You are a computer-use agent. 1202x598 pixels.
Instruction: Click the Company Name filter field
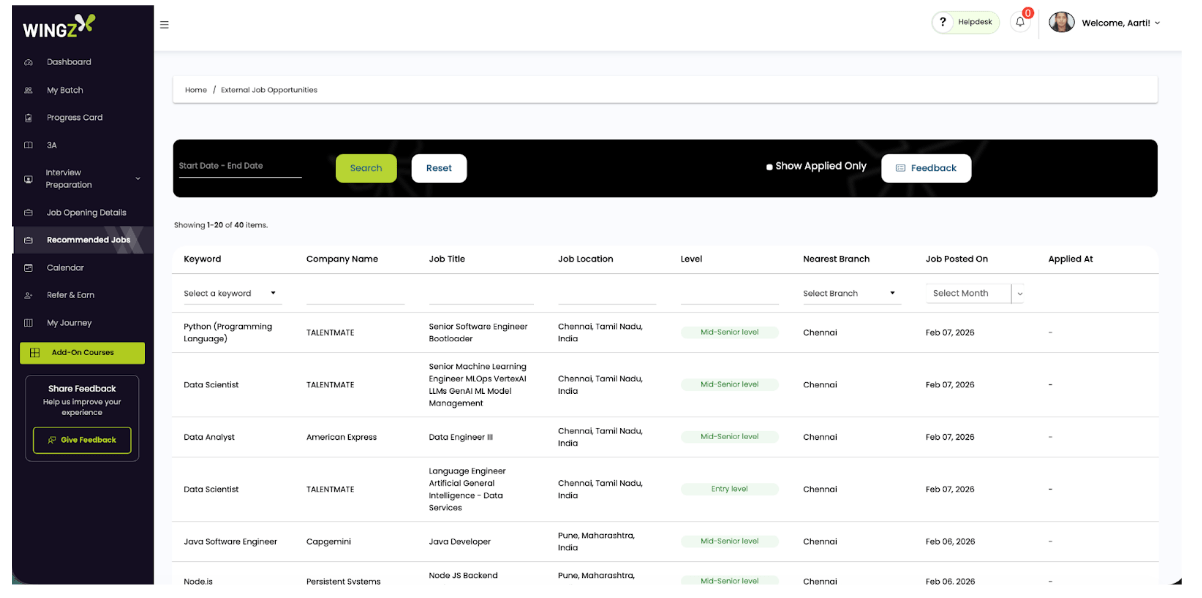355,293
